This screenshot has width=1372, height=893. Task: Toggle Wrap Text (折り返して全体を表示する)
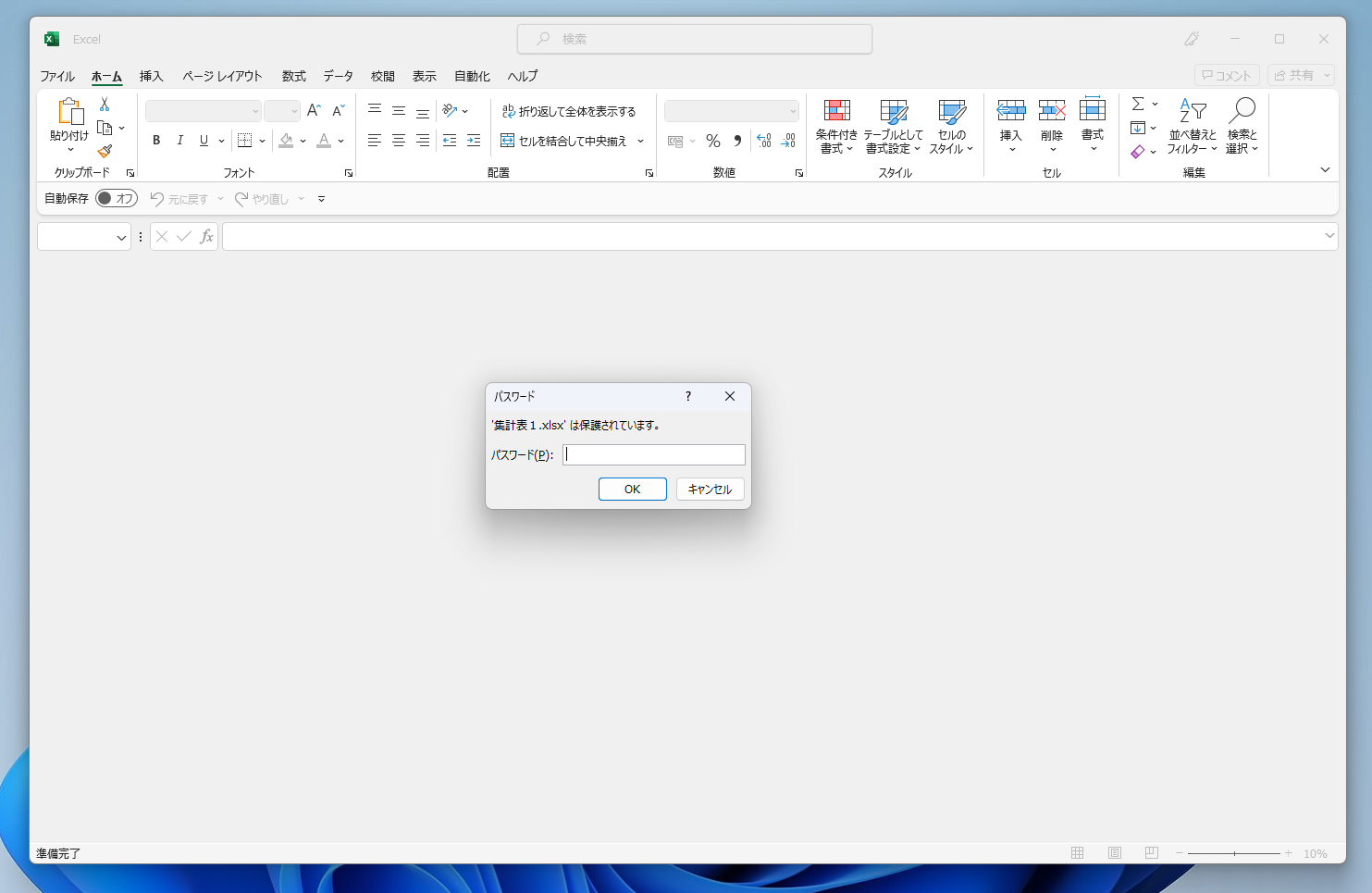tap(568, 111)
